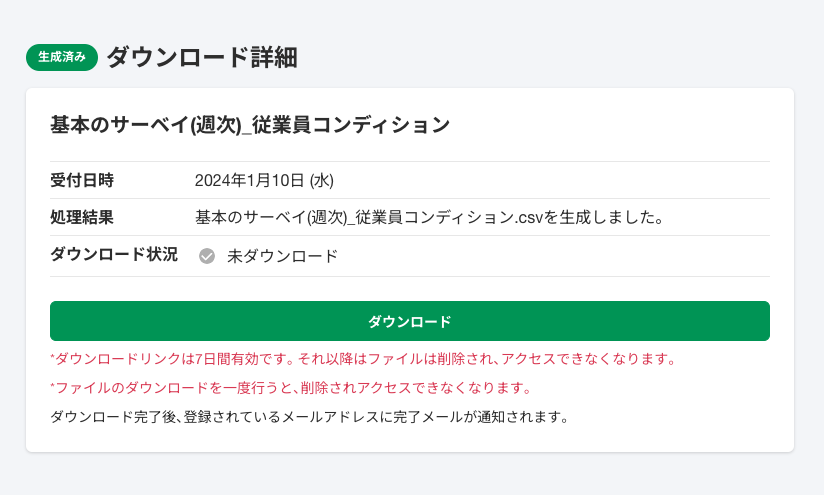
Task: Click the red 一度行うと削除 warning text
Action: (x=291, y=388)
